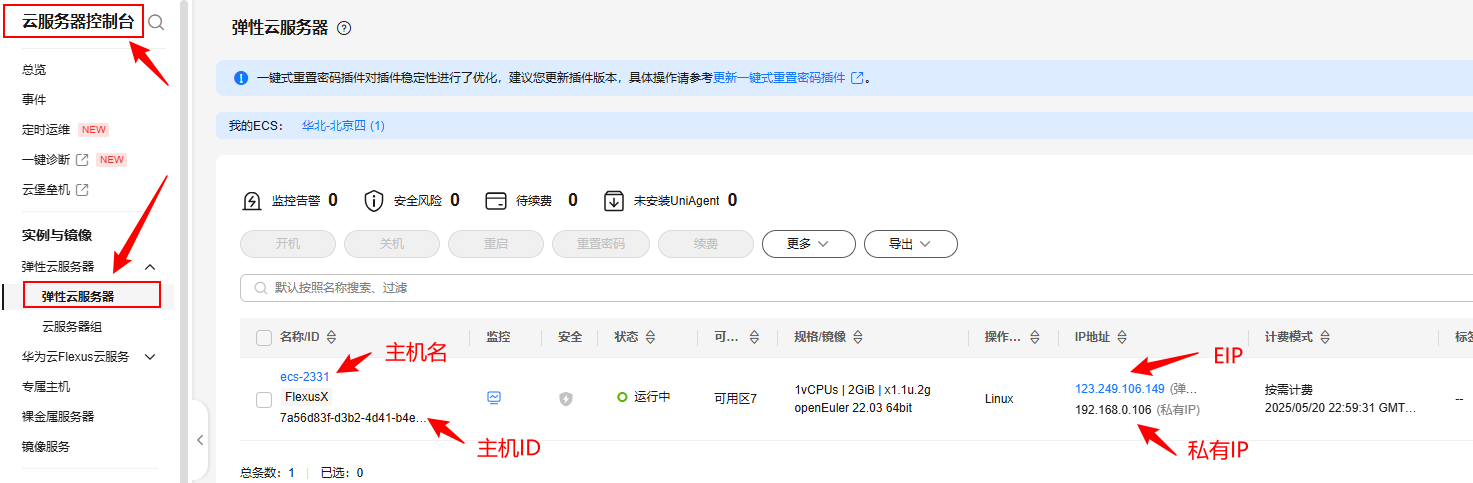Tick the checkbox for ecs-2331 row
This screenshot has width=1473, height=483.
[x=264, y=400]
